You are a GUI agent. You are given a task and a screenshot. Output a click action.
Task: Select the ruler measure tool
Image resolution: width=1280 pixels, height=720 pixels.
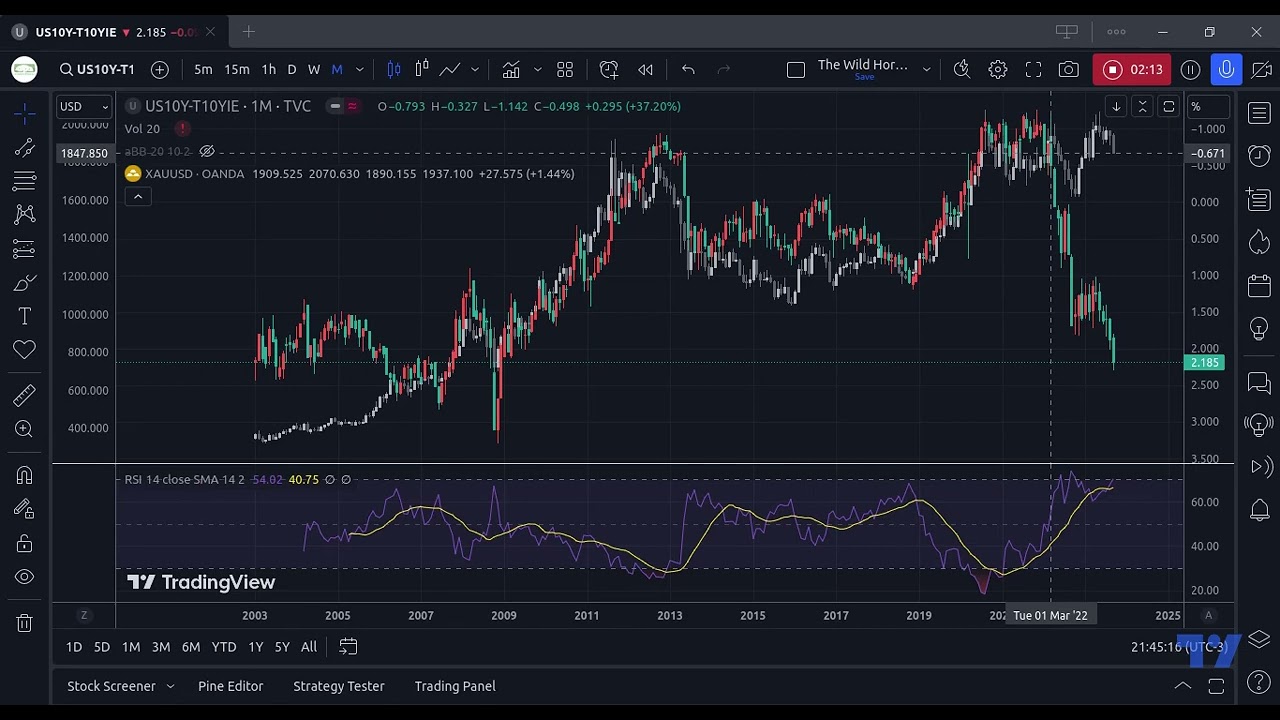tap(25, 396)
